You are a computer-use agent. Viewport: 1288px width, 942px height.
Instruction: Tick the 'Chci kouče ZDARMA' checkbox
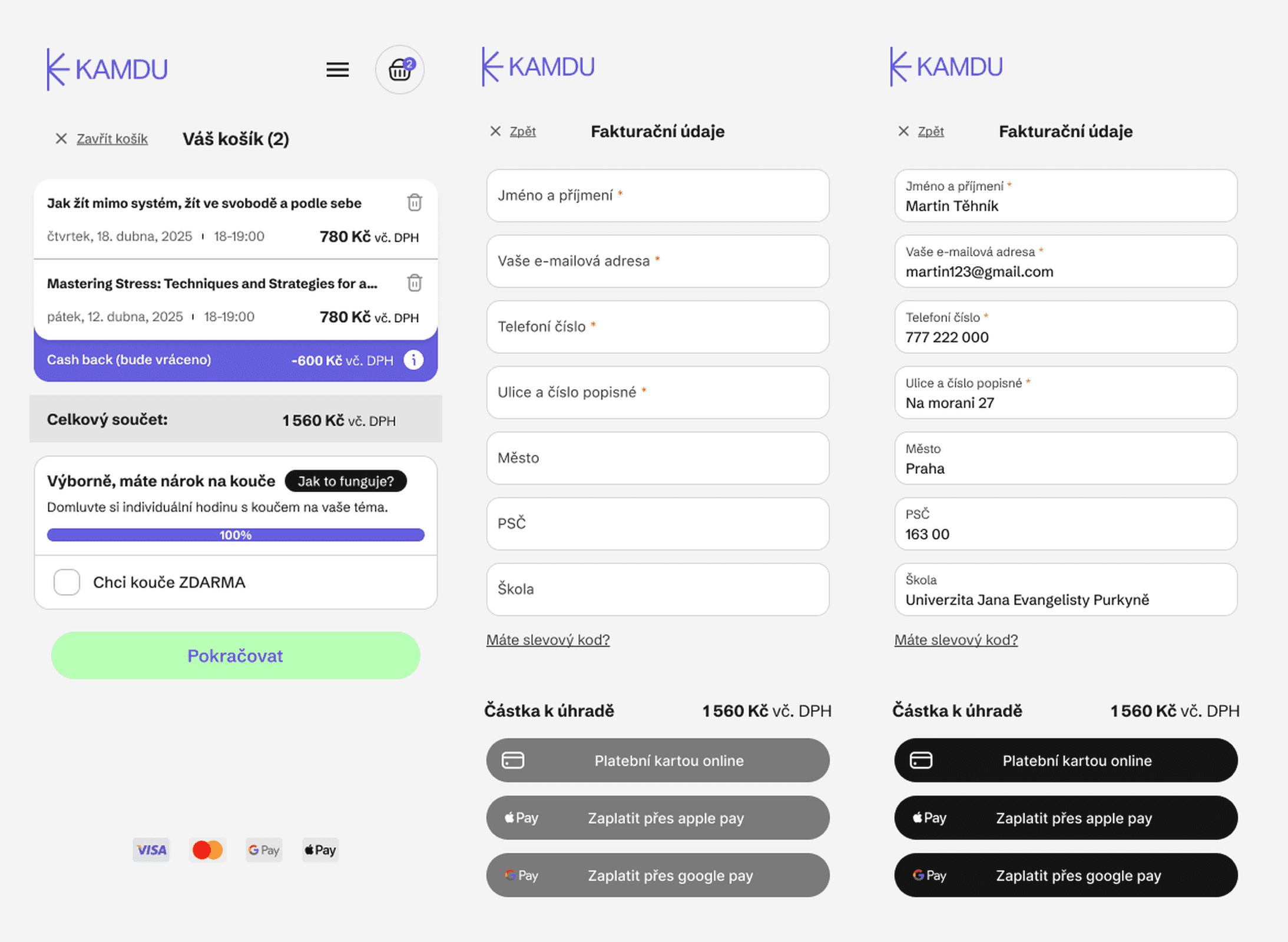67,582
